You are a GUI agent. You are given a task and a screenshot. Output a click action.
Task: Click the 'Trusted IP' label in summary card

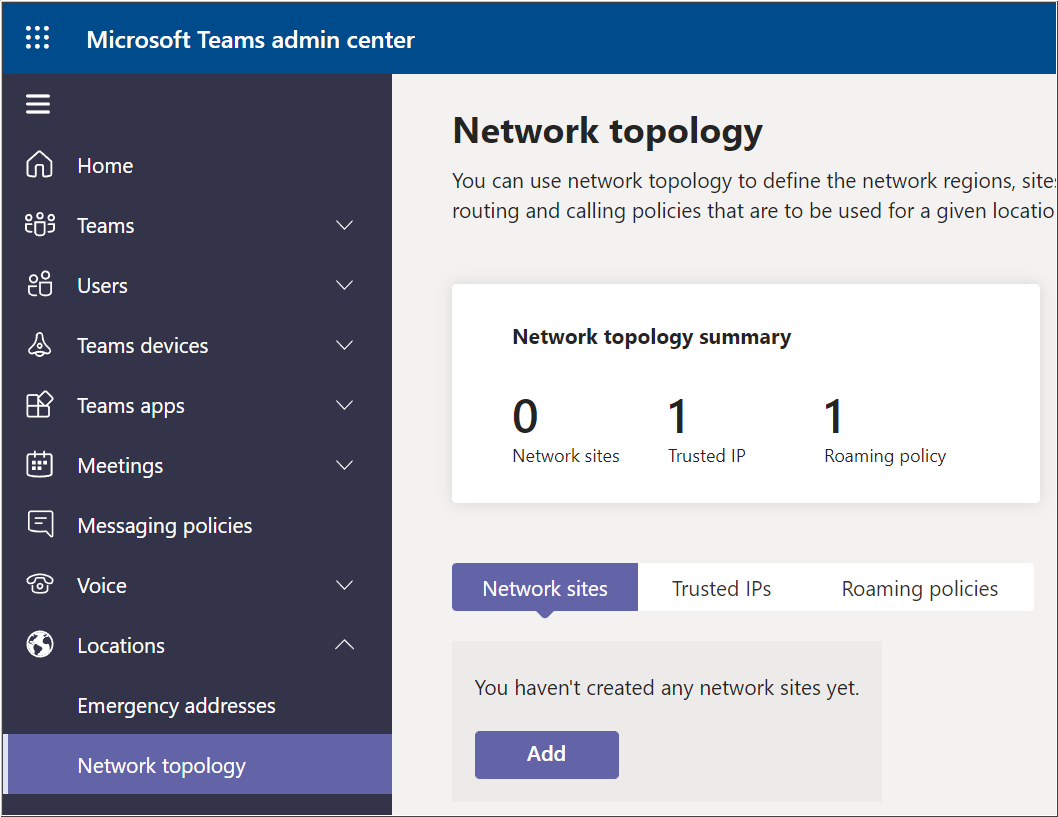click(707, 456)
